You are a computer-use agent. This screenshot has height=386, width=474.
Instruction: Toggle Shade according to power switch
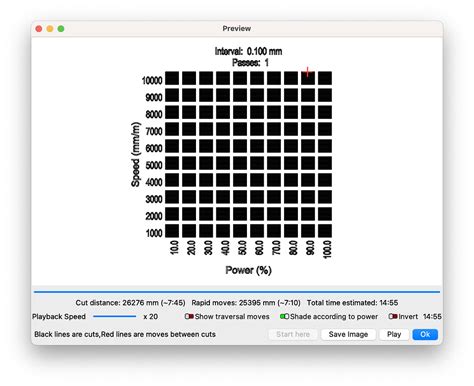284,316
